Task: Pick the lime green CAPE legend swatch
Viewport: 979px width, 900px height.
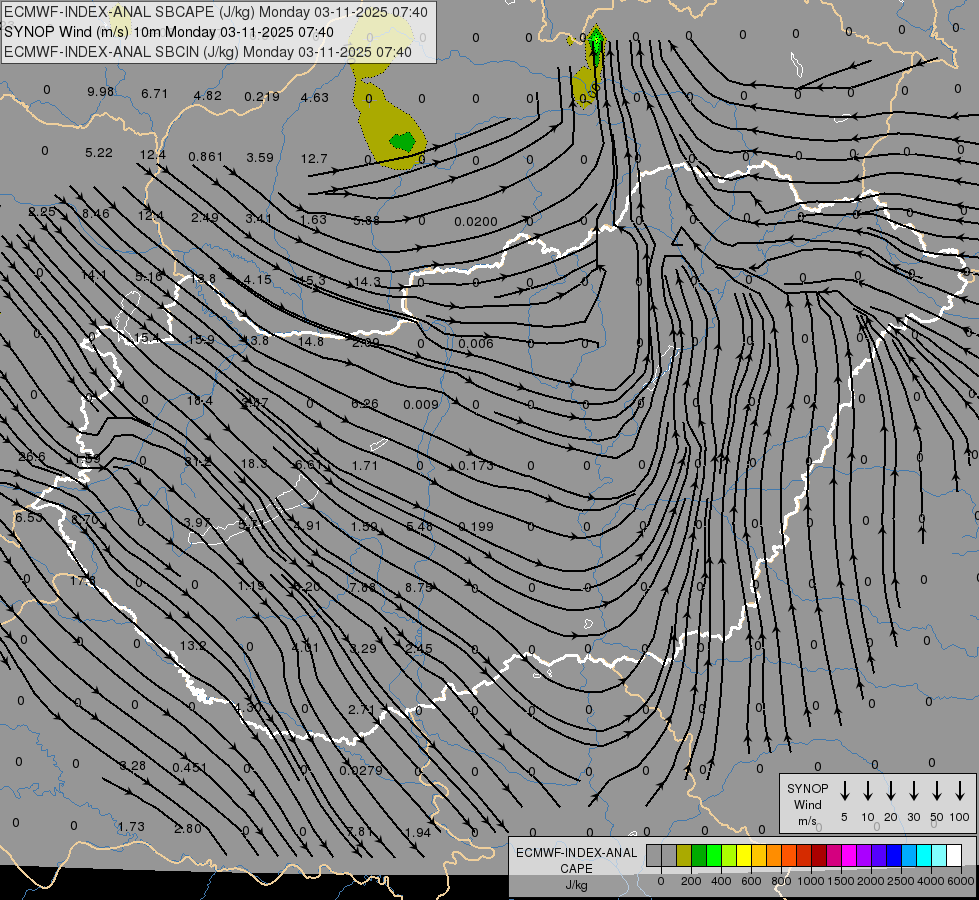Action: [x=729, y=856]
